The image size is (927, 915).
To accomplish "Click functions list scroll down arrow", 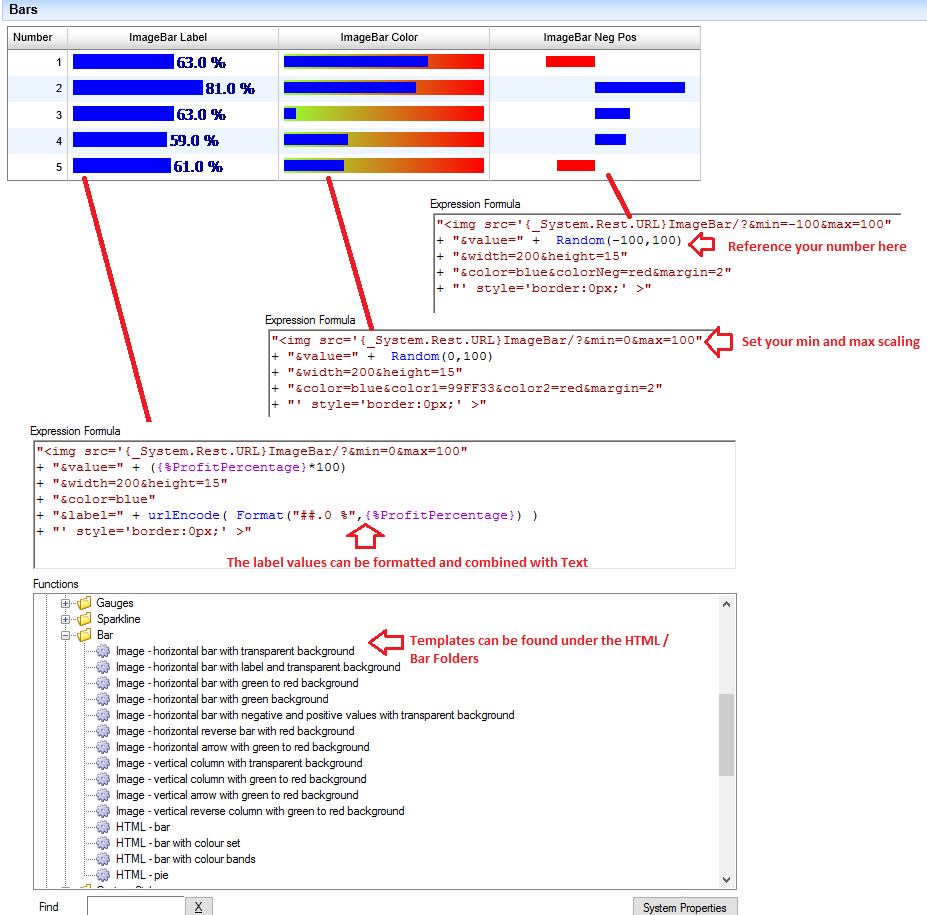I will pos(727,880).
